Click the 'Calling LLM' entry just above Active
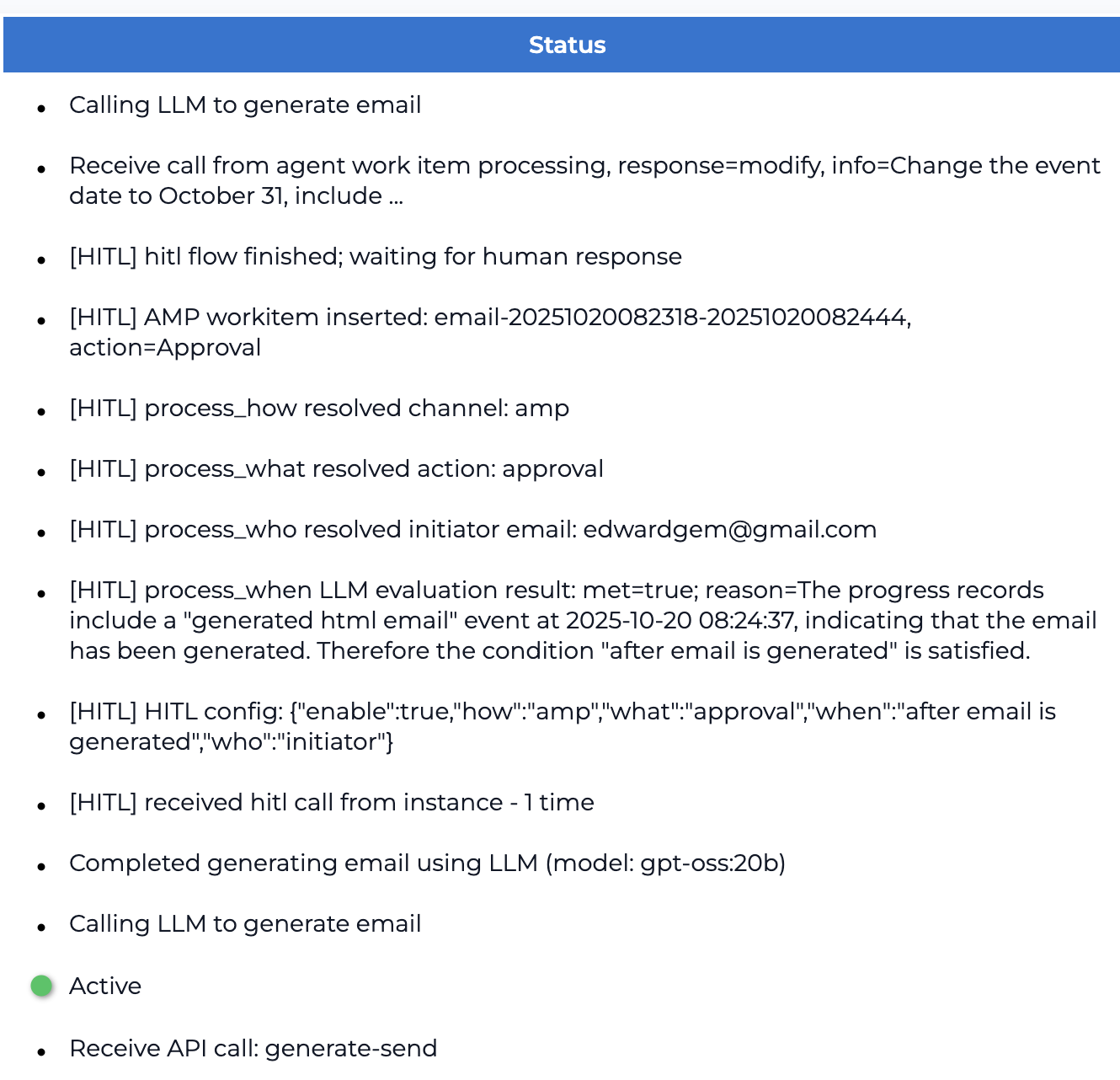 245,923
